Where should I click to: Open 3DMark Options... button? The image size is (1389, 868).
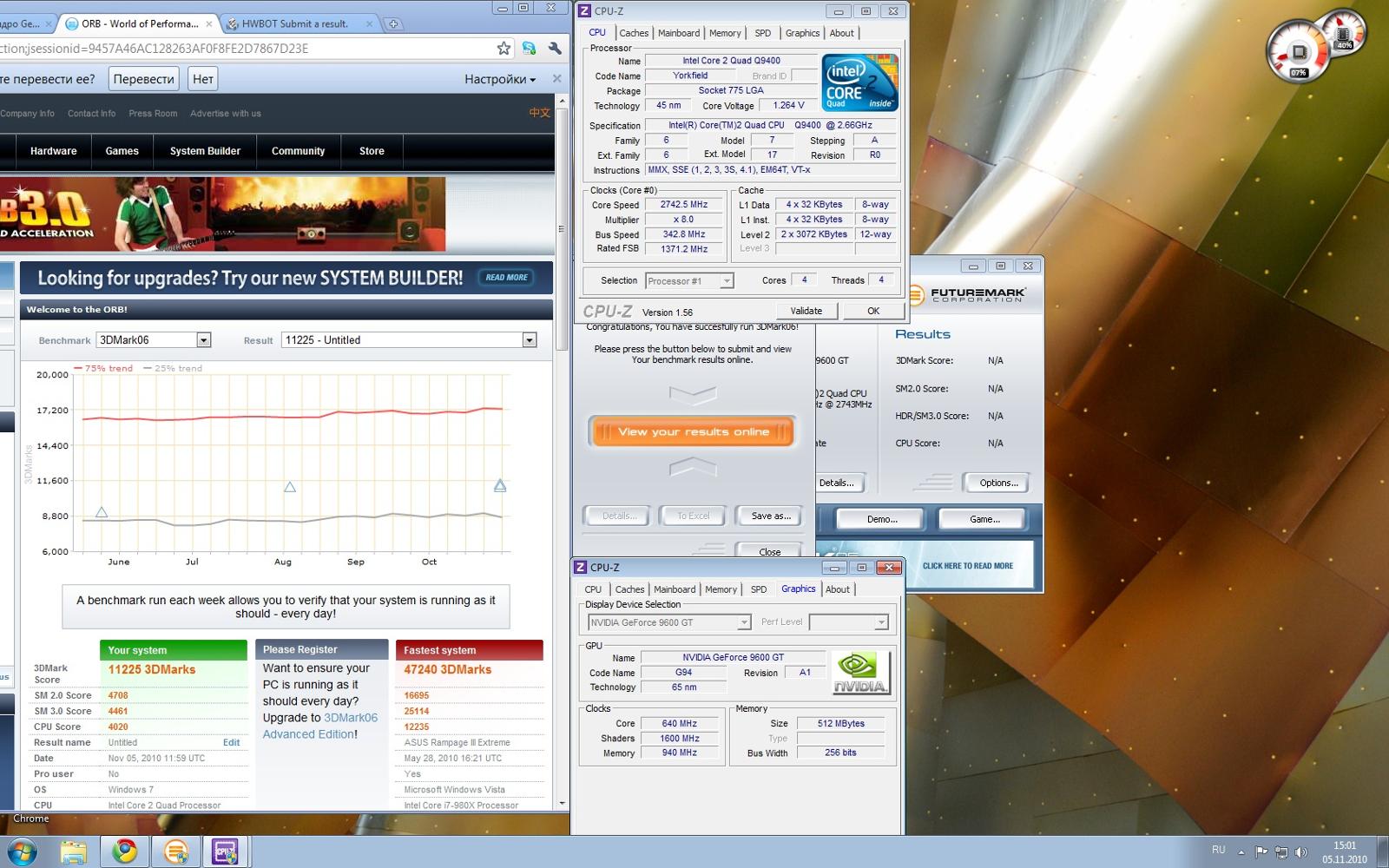999,483
